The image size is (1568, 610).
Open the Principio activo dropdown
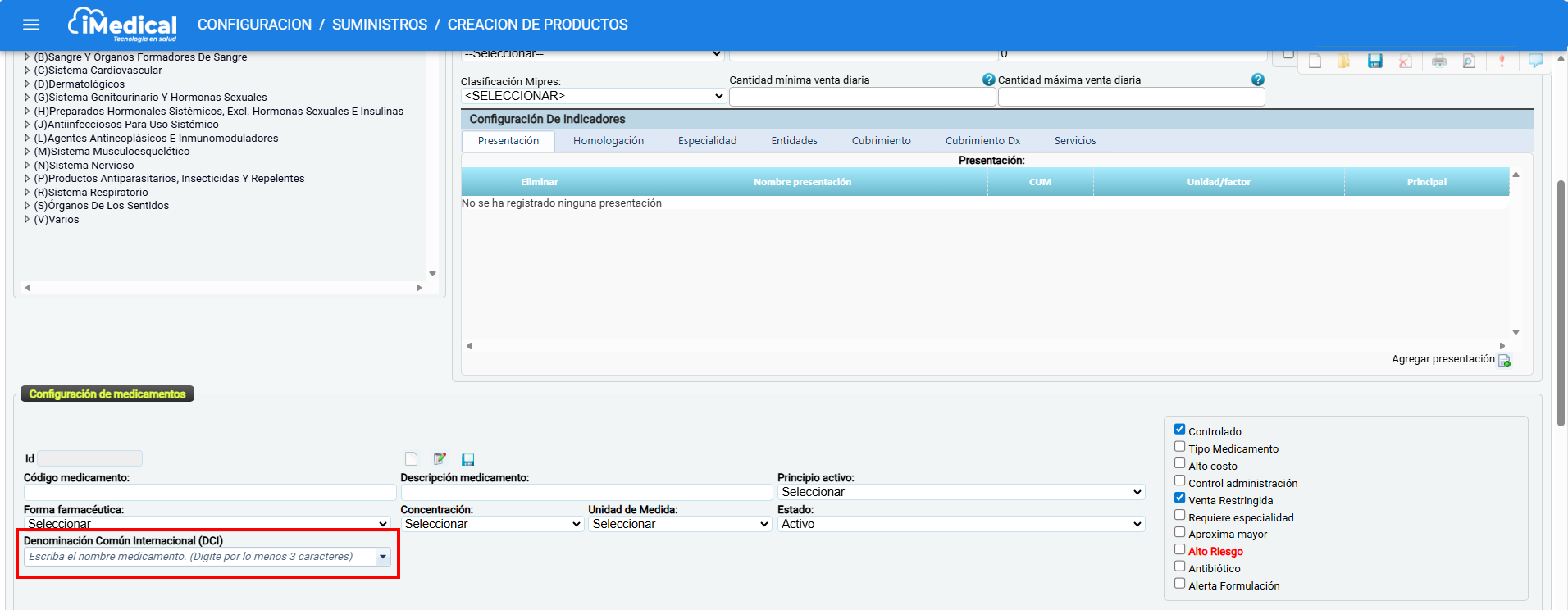point(960,492)
